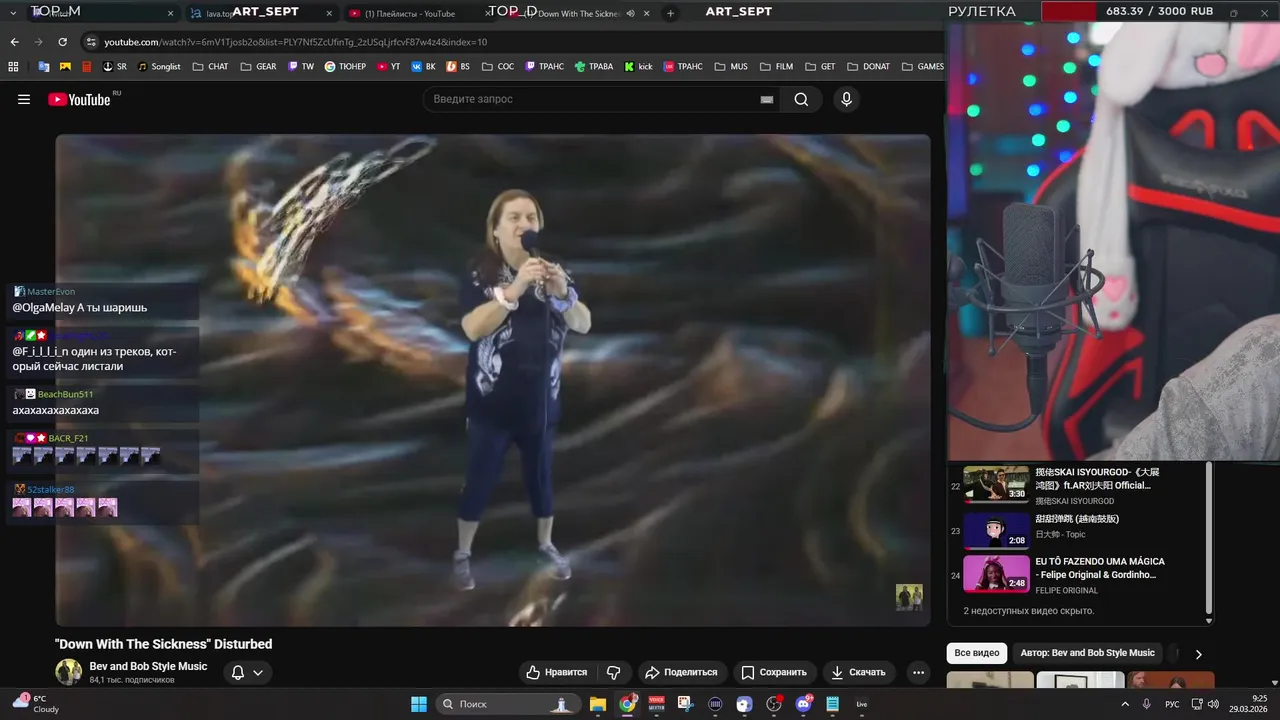This screenshot has height=720, width=1280.
Task: Click the channel watermark in video corner
Action: click(x=909, y=597)
